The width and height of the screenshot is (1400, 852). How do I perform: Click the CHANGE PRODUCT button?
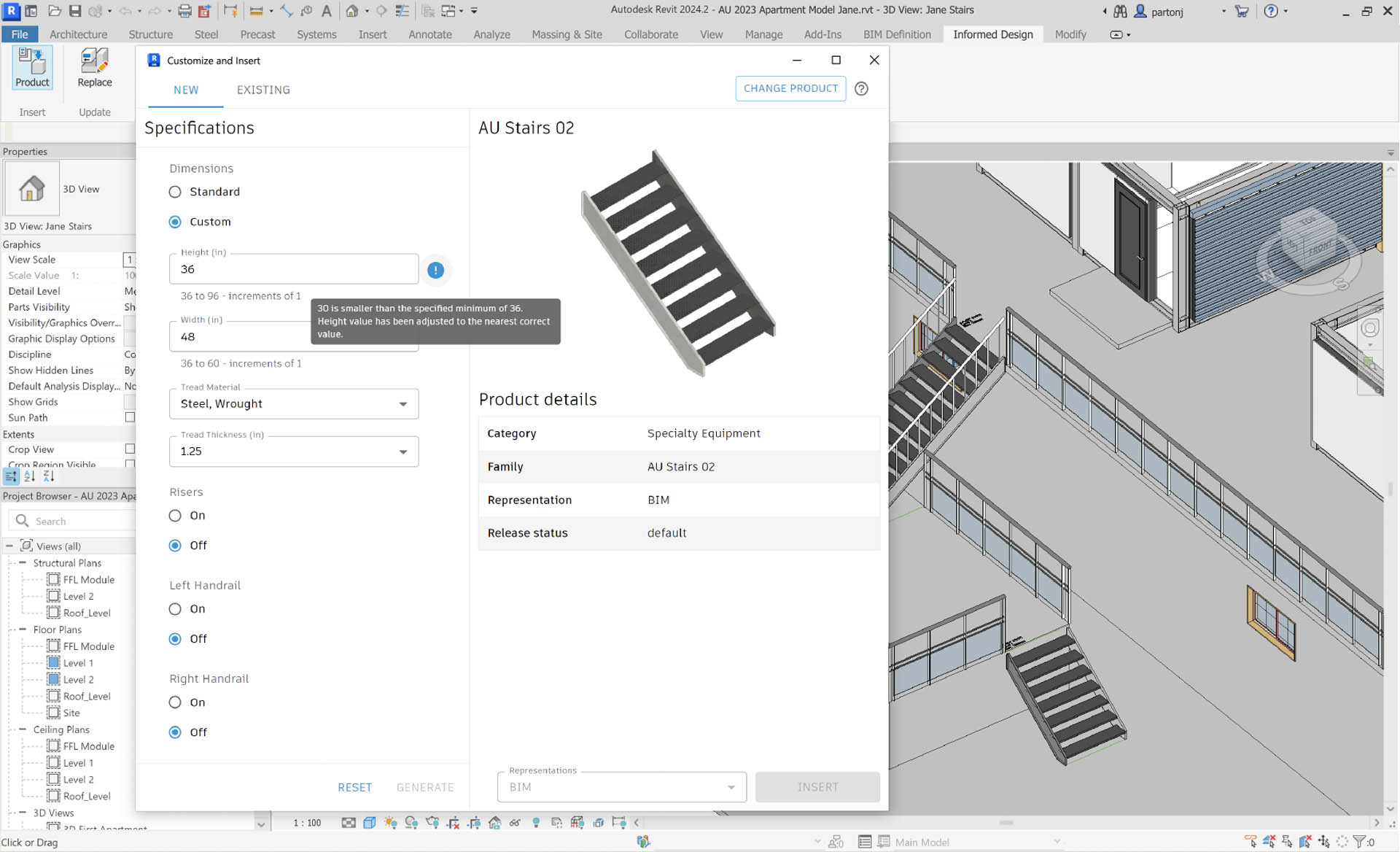coord(790,88)
